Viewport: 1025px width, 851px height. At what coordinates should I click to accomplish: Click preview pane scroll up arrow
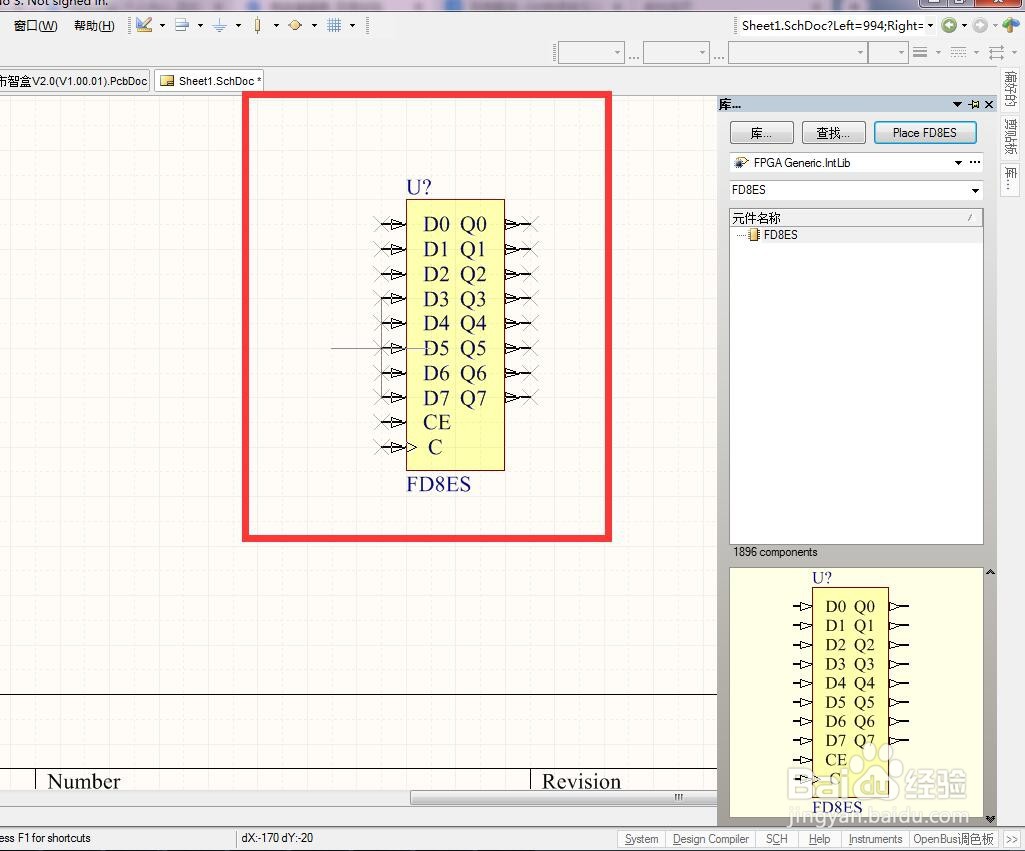pyautogui.click(x=990, y=573)
